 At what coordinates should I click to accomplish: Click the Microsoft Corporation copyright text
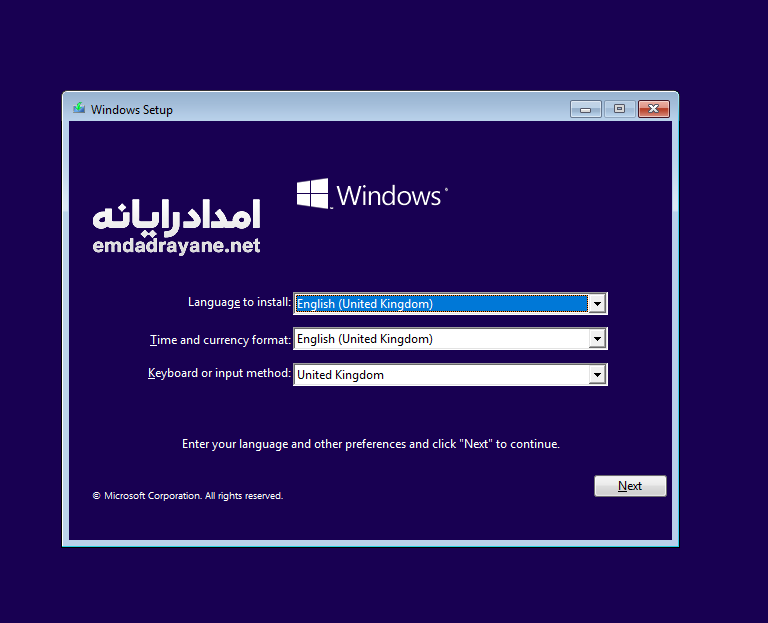click(x=188, y=496)
